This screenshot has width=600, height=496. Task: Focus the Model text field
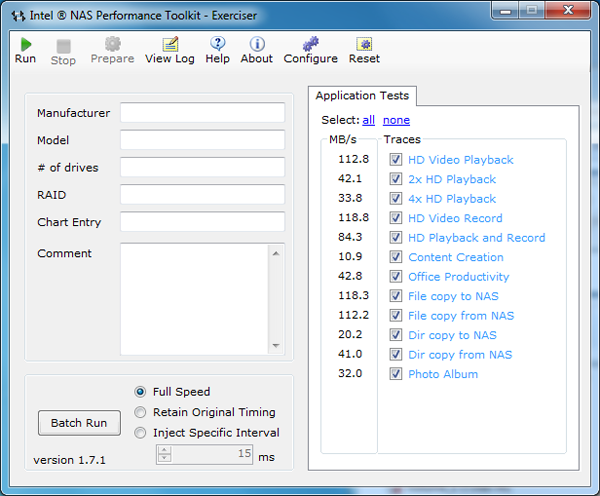[x=202, y=140]
